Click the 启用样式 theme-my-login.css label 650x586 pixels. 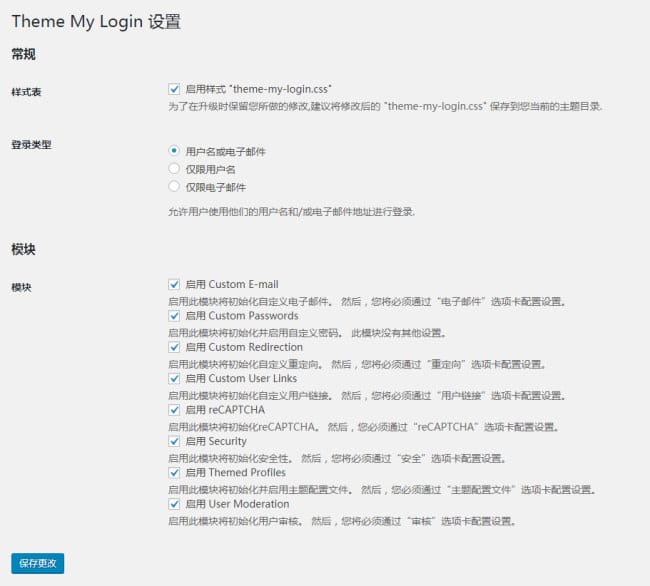click(x=258, y=89)
